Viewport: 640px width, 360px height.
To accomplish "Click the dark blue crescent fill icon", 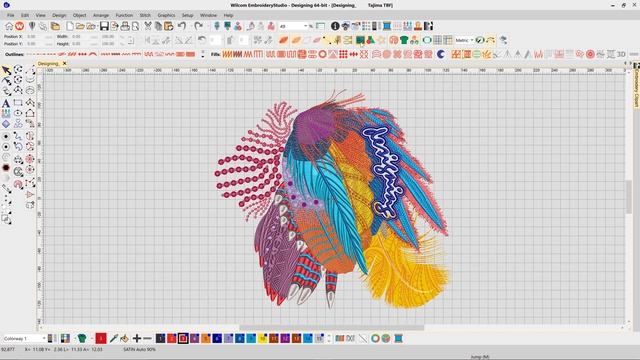I will (x=441, y=54).
